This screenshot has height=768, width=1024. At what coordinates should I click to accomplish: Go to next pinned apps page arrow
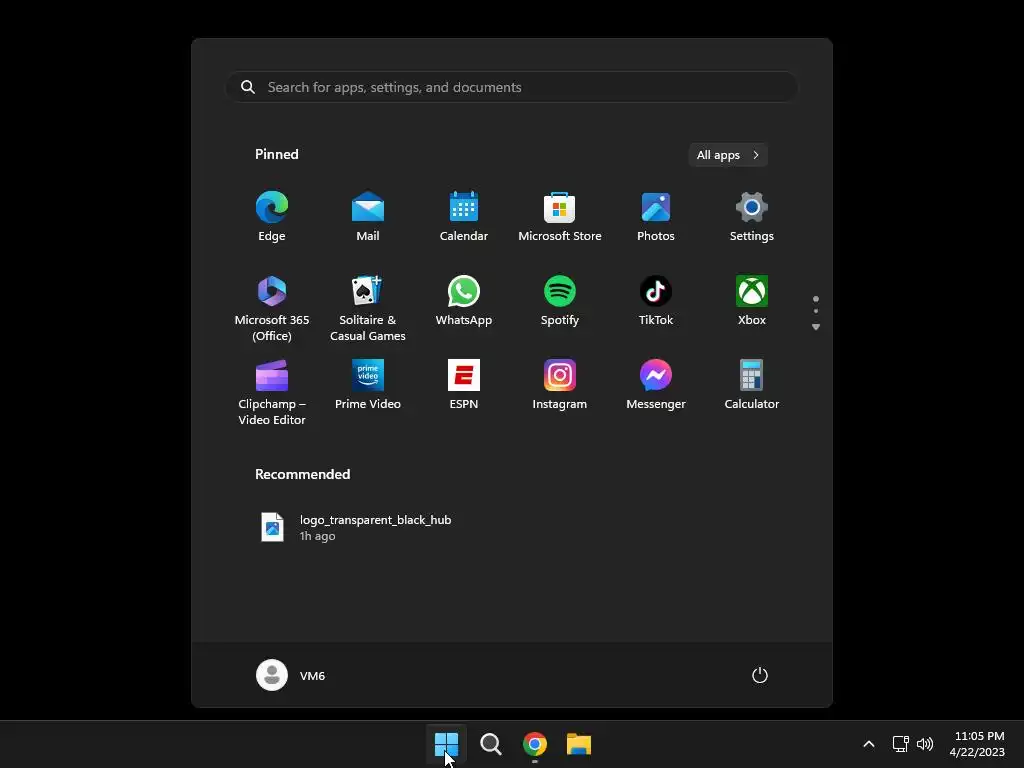(816, 327)
